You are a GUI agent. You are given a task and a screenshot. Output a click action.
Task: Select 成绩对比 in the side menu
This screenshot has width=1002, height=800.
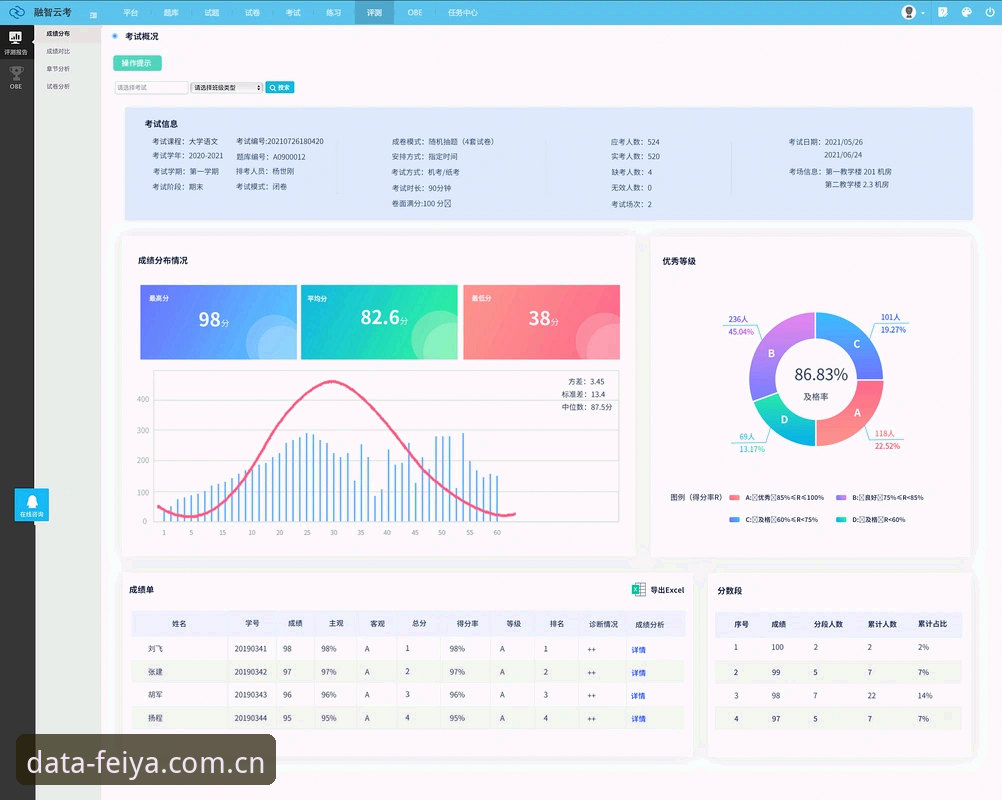click(58, 51)
